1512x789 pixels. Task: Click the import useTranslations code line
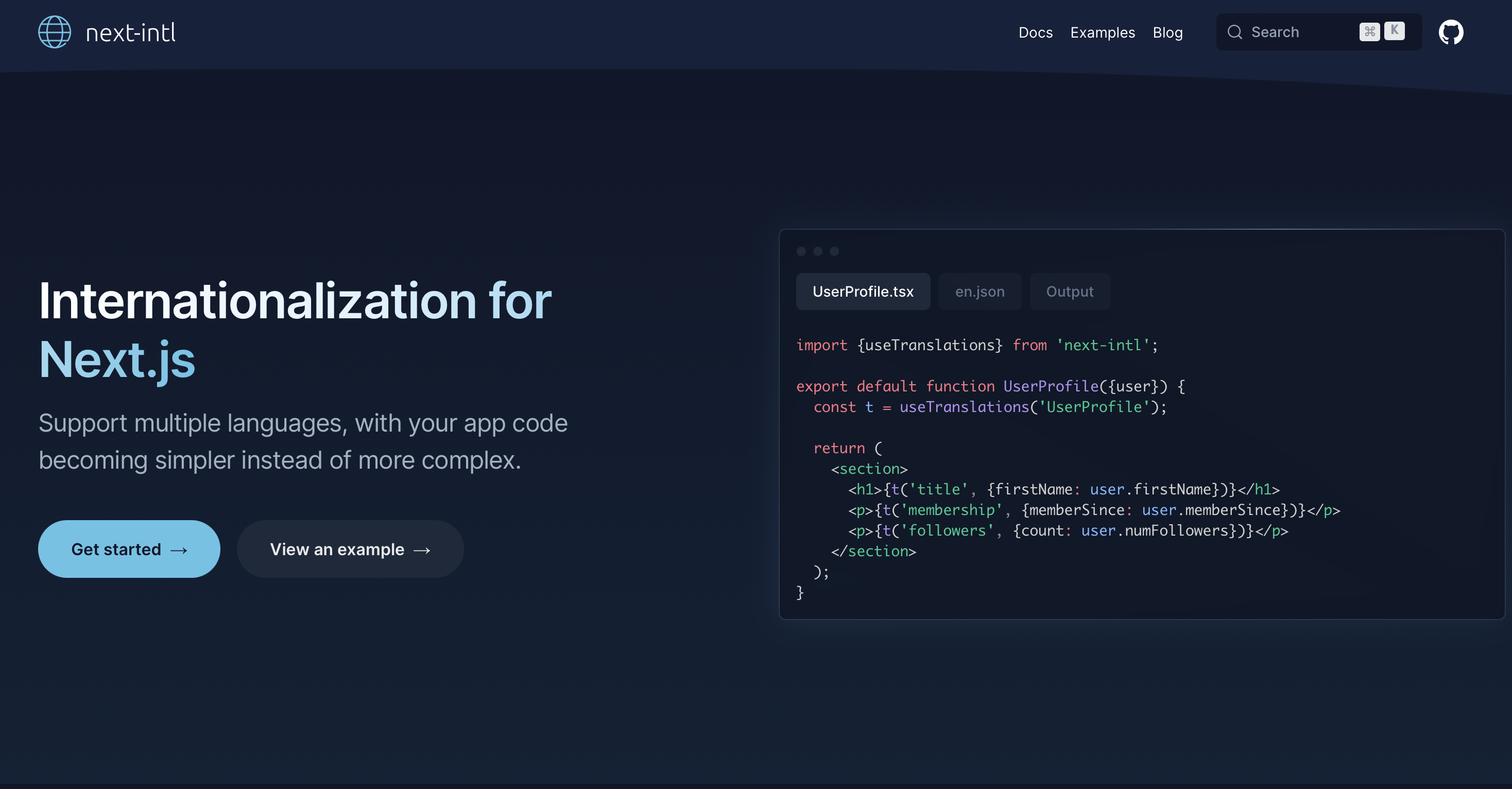pyautogui.click(x=977, y=345)
